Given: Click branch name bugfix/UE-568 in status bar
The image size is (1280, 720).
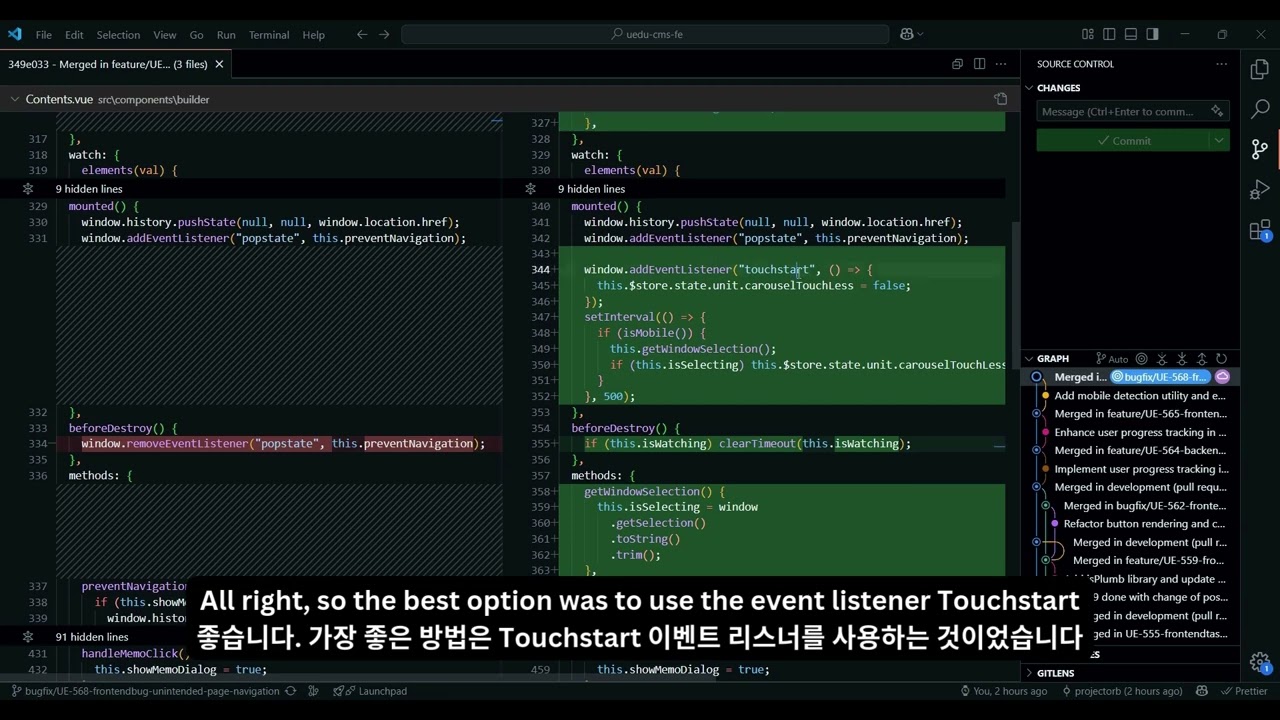Looking at the screenshot, I should (145, 691).
